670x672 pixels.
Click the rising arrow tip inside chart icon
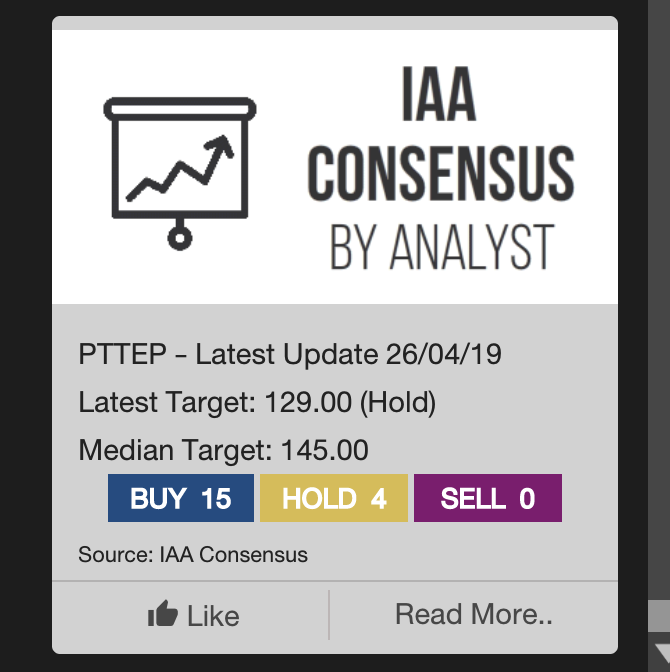point(225,148)
